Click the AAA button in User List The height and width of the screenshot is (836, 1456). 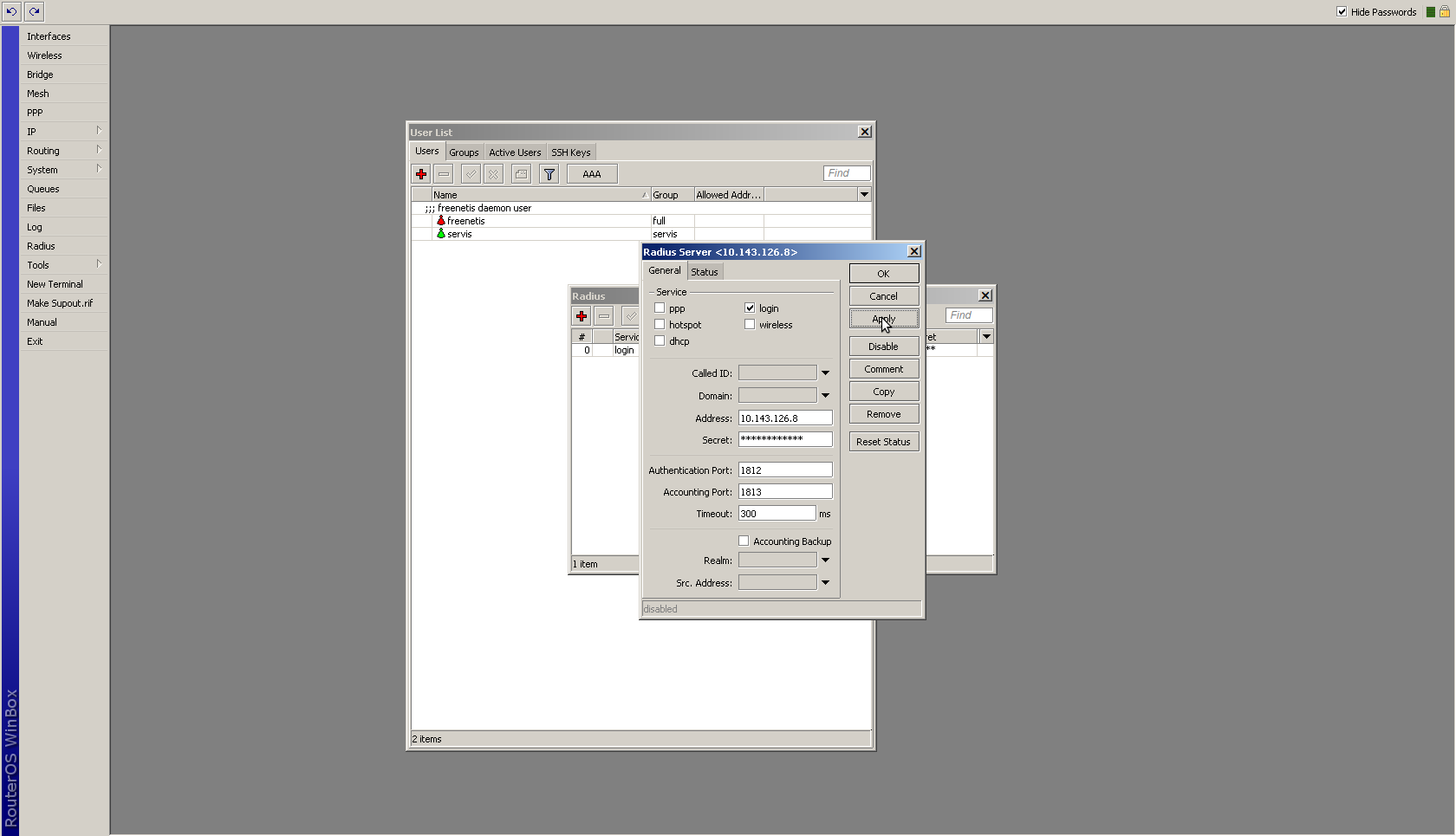592,174
